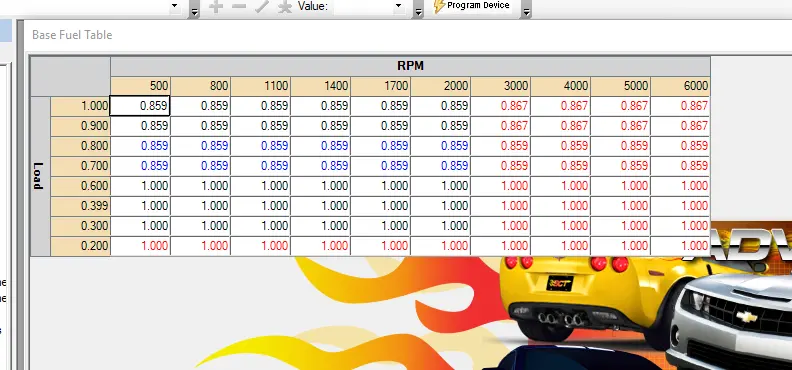Click red cell 1.000 at Load 0.399, RPM 4000

(561, 206)
